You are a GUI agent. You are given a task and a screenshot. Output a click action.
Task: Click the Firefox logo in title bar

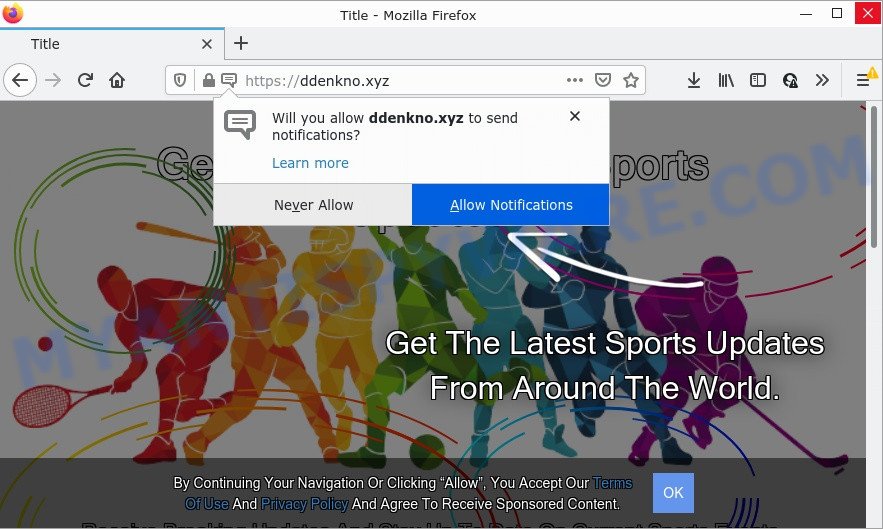pos(13,13)
